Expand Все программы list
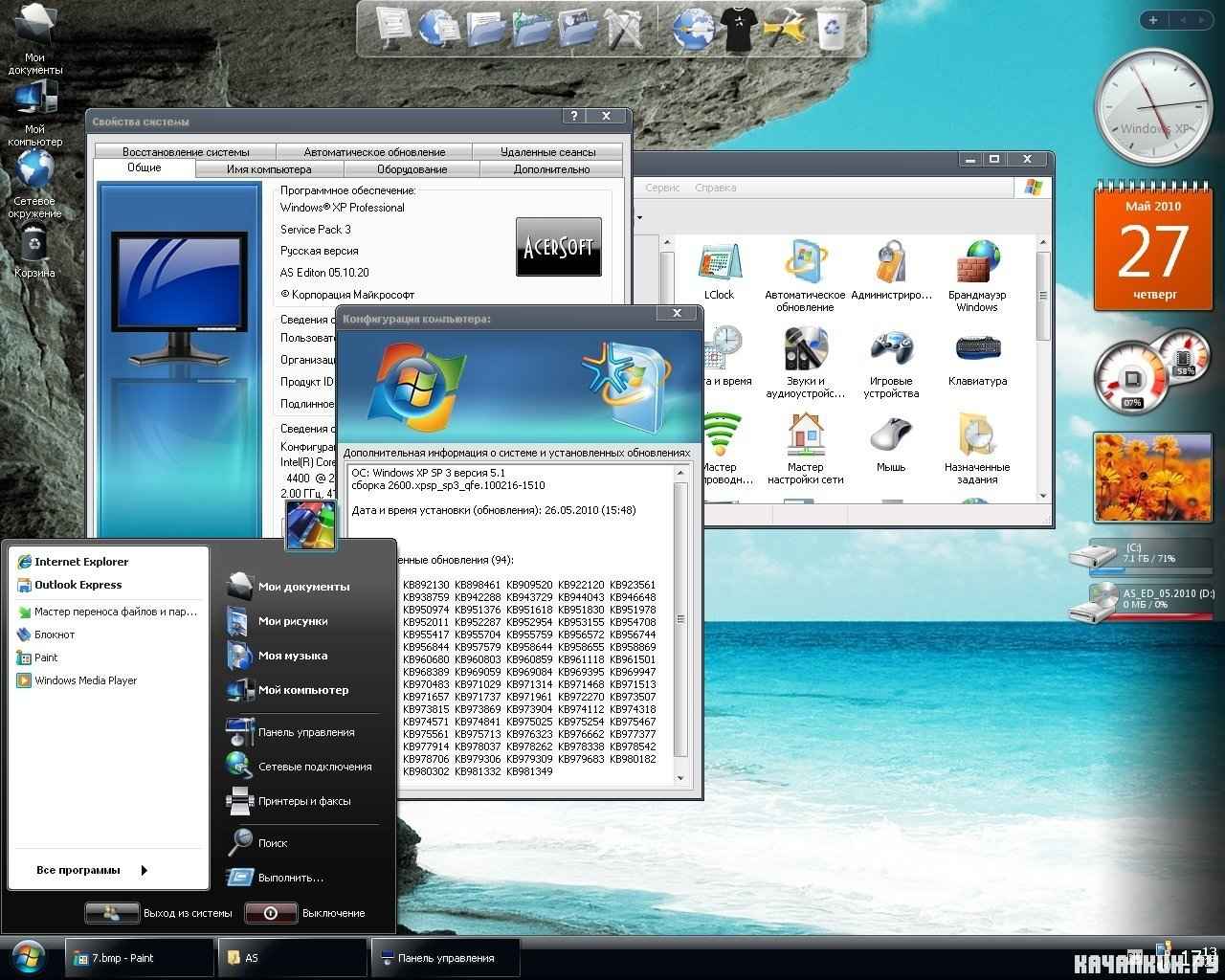 [92, 870]
